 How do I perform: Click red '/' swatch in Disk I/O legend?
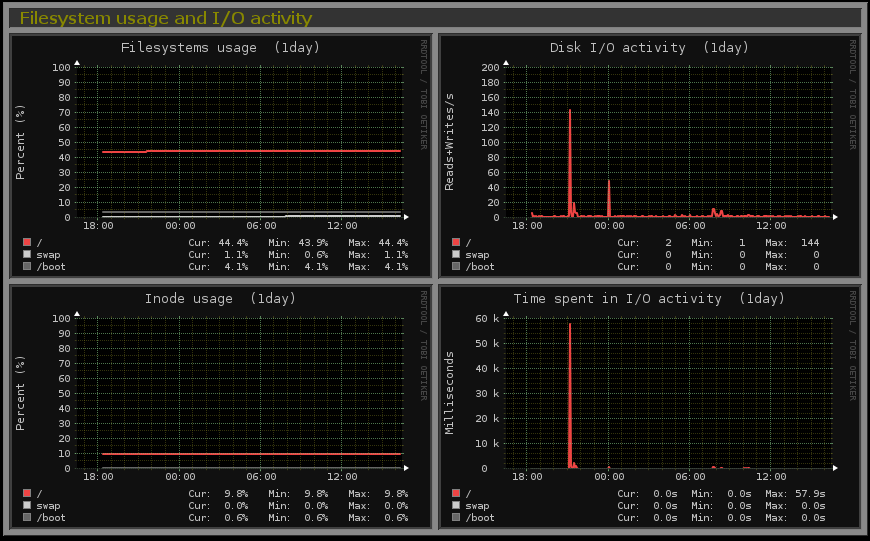(x=456, y=242)
